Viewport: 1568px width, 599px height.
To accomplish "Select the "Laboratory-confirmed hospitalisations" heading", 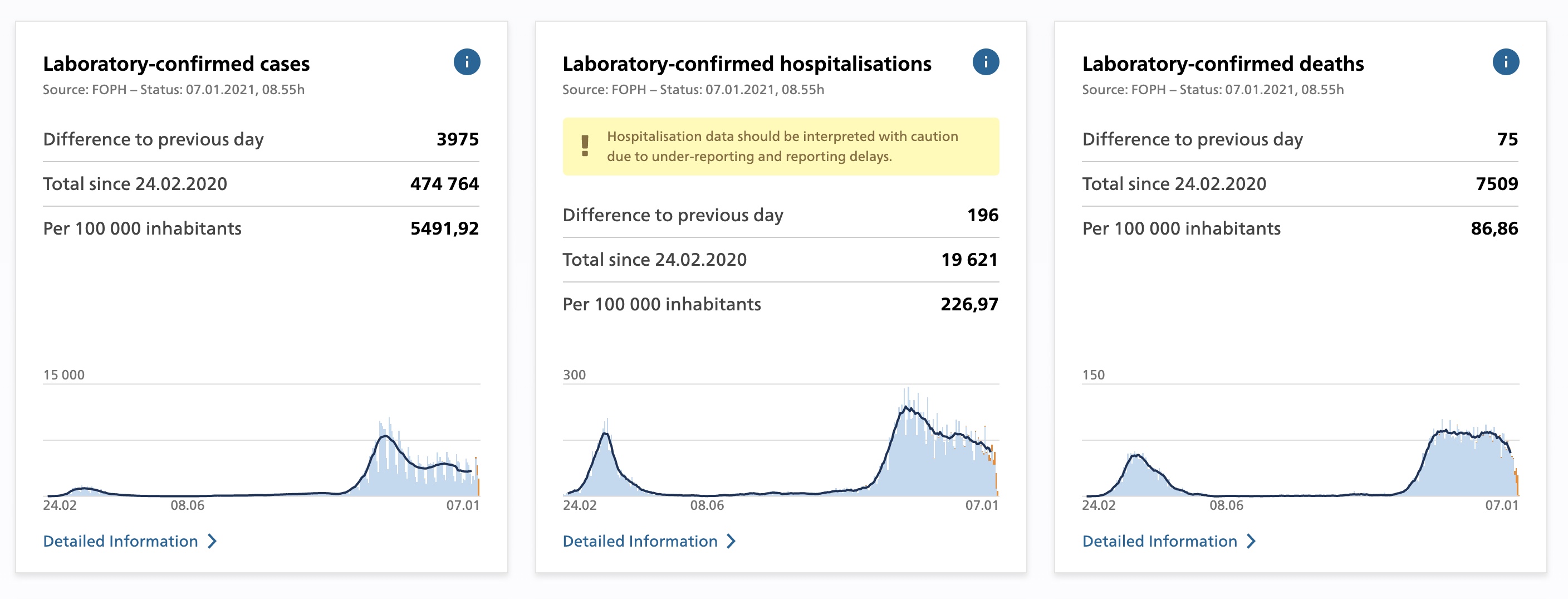I will point(746,64).
